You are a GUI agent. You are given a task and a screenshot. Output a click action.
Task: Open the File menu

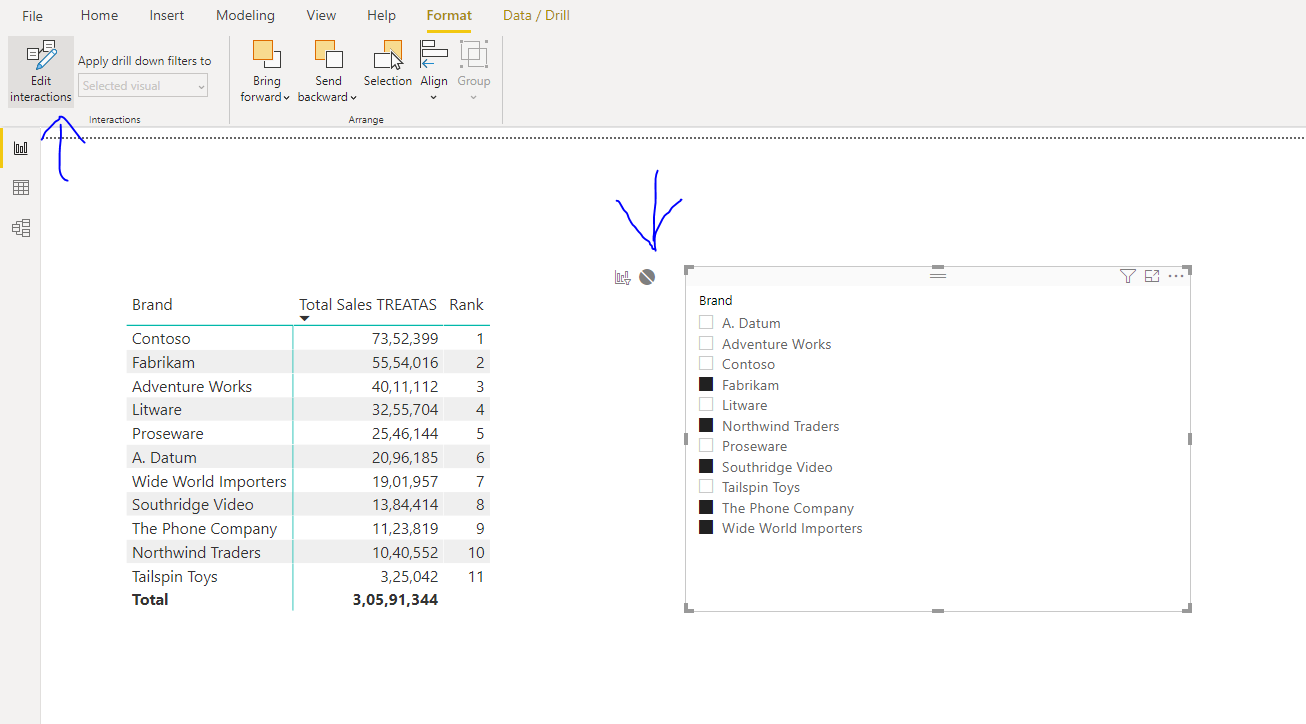(33, 16)
